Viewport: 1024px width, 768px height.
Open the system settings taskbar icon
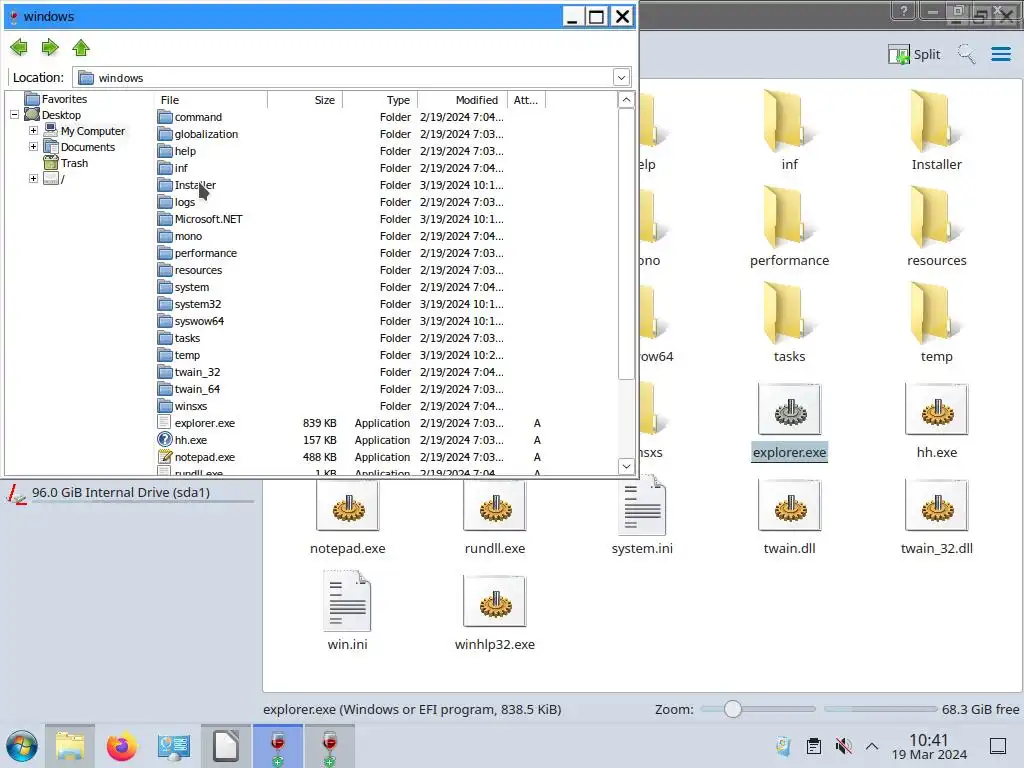click(174, 746)
